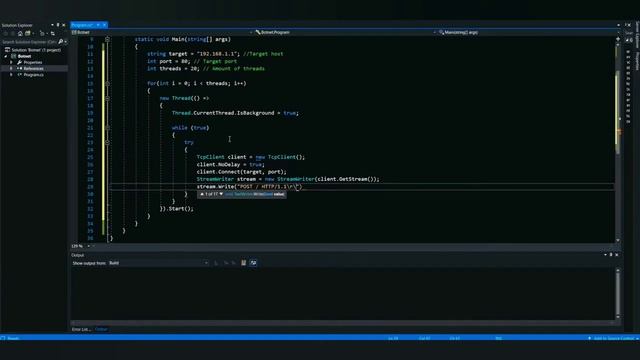Toggle word wrap in the Output toolbar
This screenshot has height=360, width=640.
coord(253,263)
